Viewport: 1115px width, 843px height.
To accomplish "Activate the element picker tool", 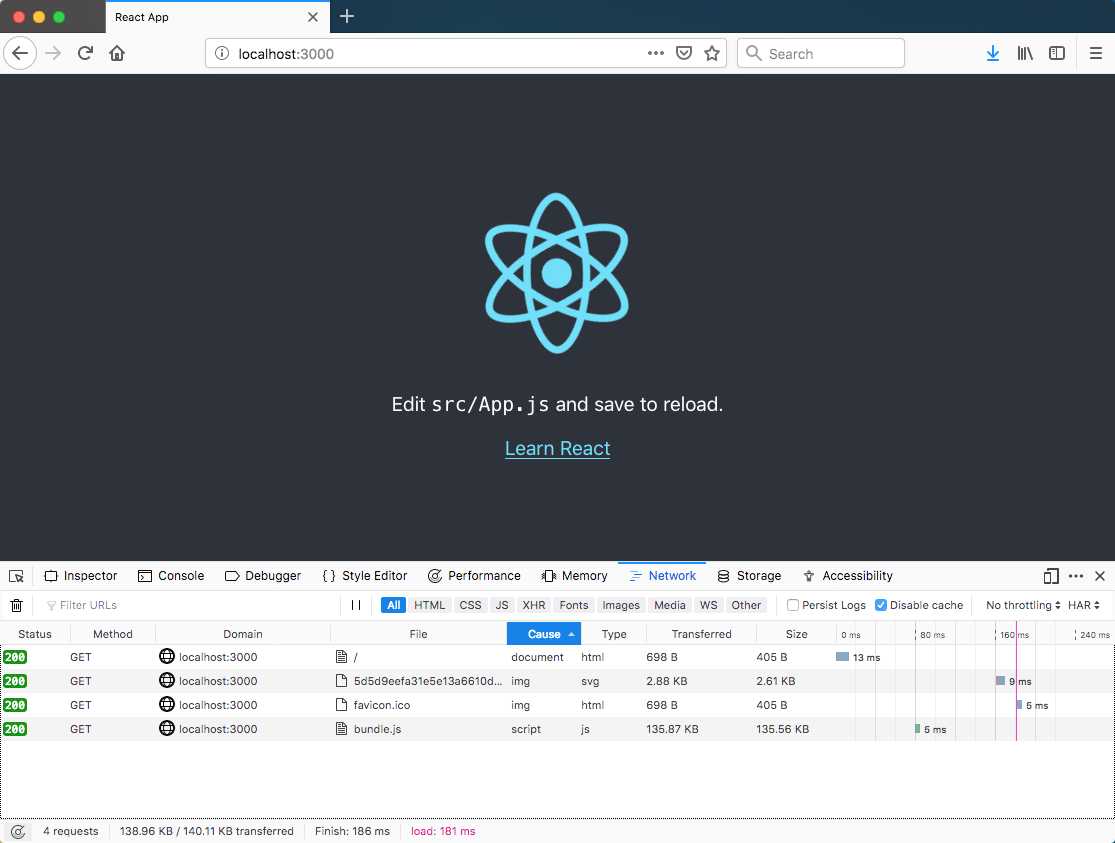I will [16, 576].
